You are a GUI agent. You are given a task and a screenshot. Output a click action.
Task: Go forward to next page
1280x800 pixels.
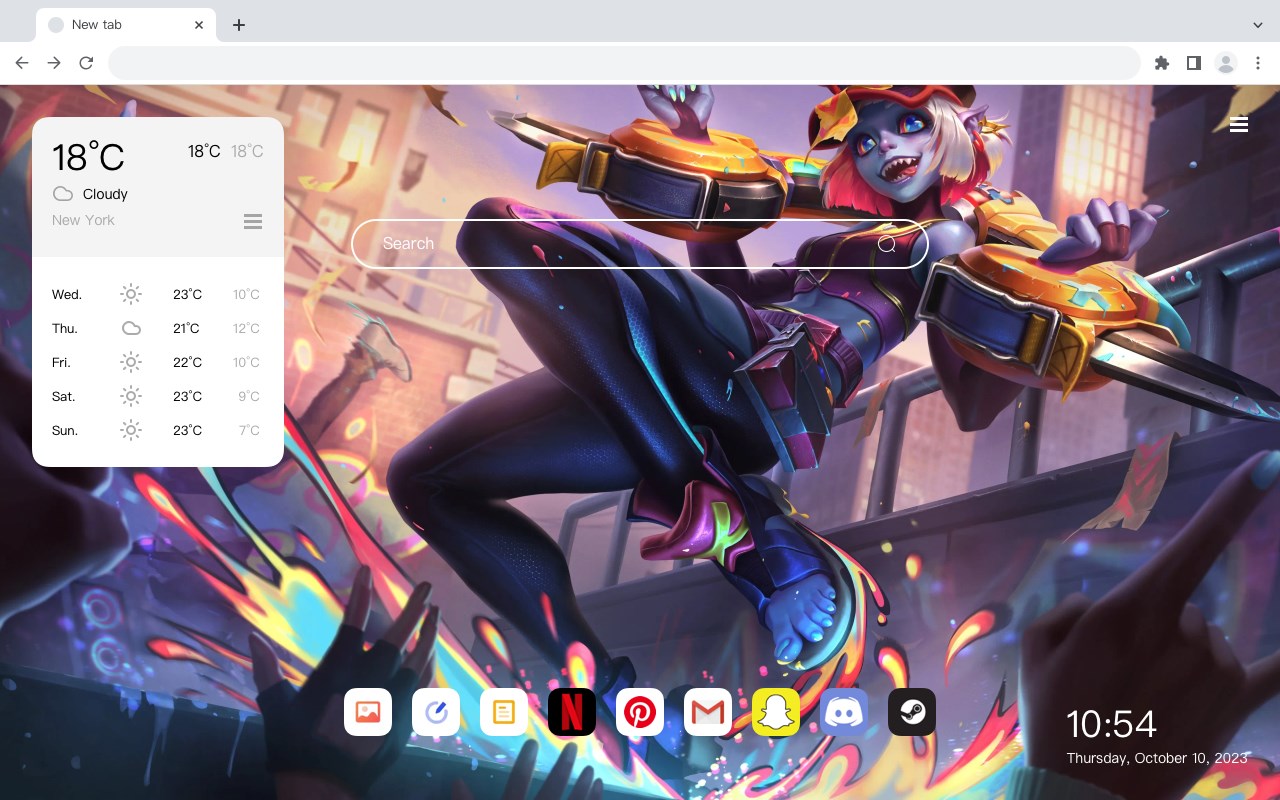point(54,63)
